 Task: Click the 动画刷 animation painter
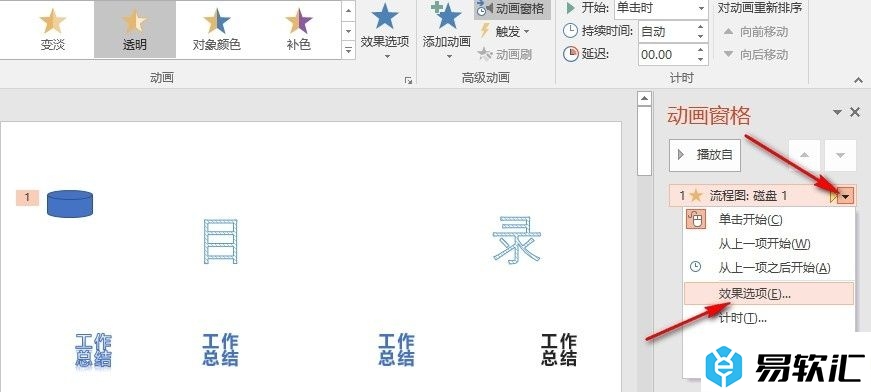point(504,54)
